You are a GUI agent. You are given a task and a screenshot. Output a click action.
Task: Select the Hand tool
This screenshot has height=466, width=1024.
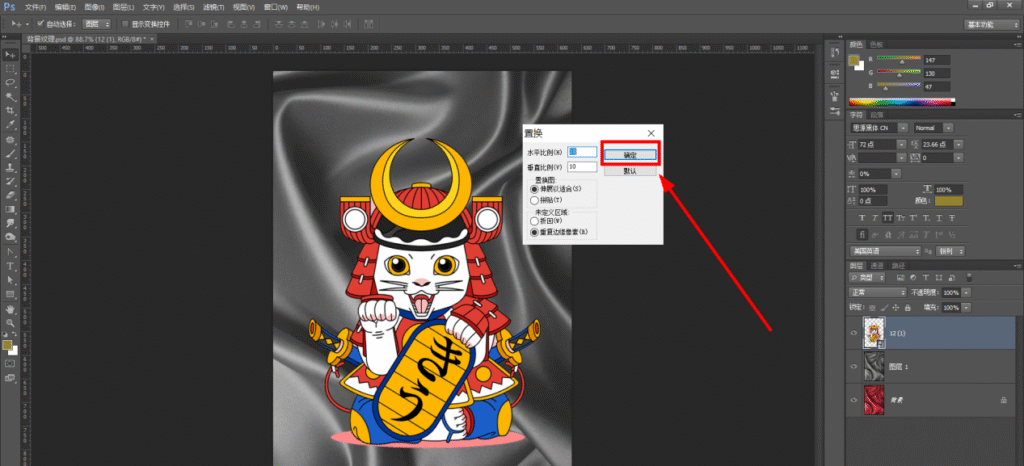coord(10,311)
